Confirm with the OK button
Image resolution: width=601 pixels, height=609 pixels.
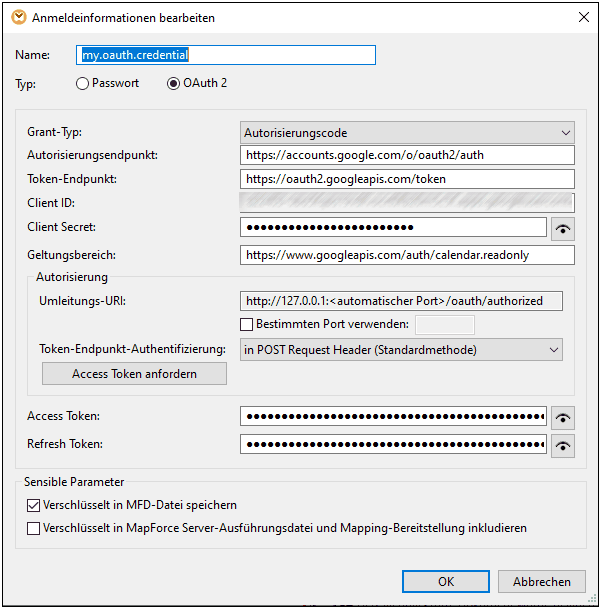coord(445,581)
